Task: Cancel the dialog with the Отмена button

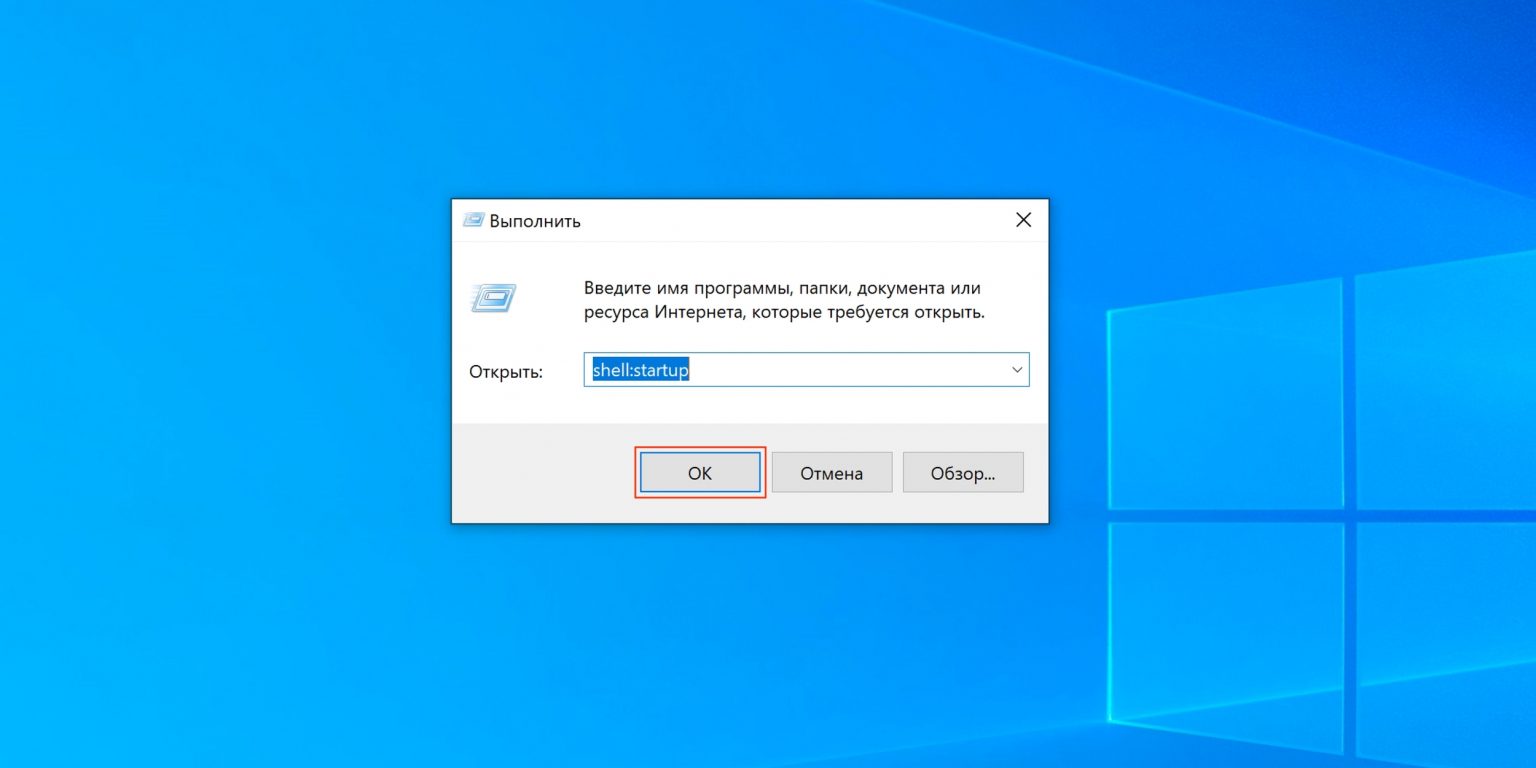Action: (831, 472)
